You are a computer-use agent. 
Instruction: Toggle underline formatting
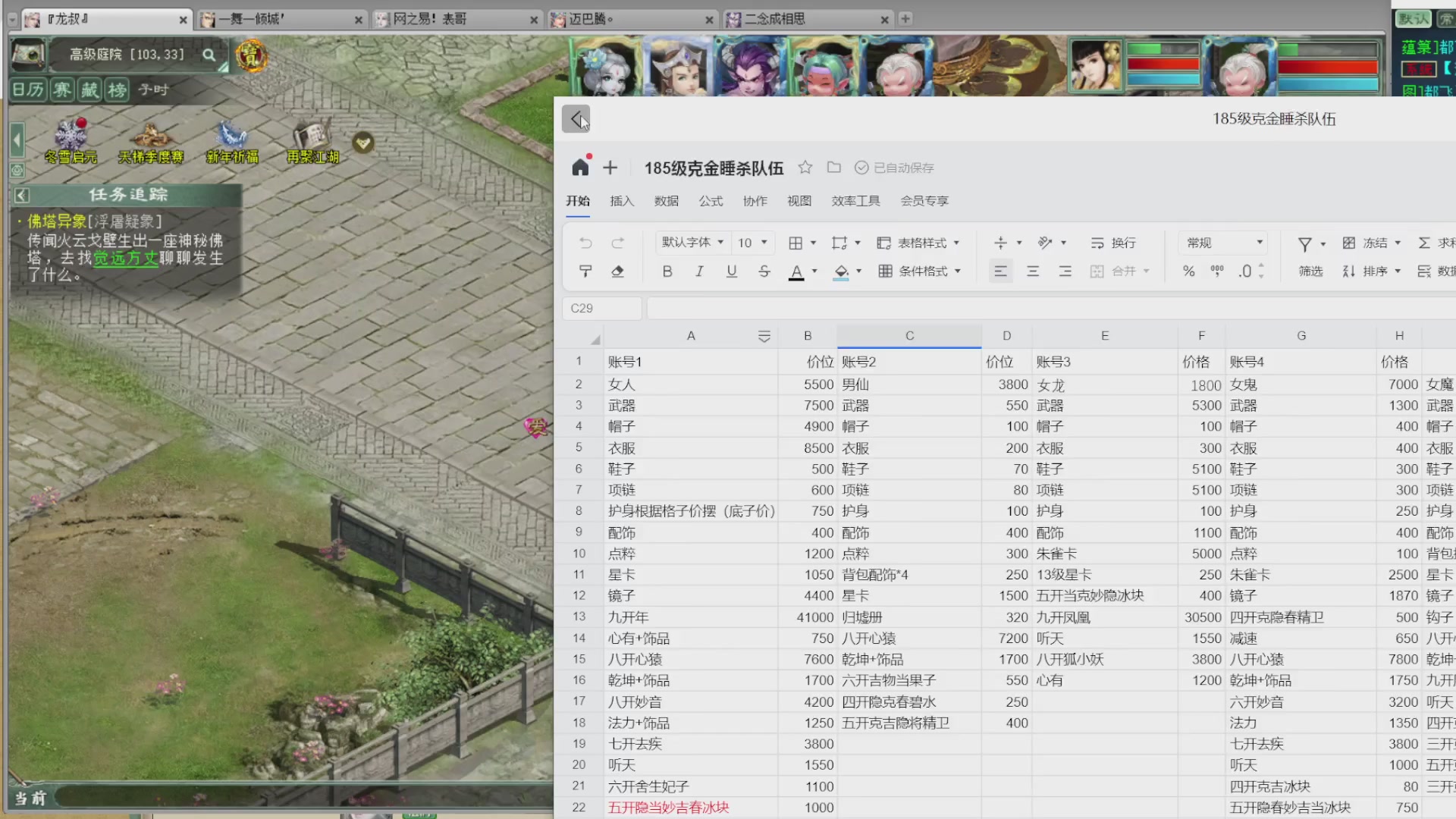tap(732, 271)
